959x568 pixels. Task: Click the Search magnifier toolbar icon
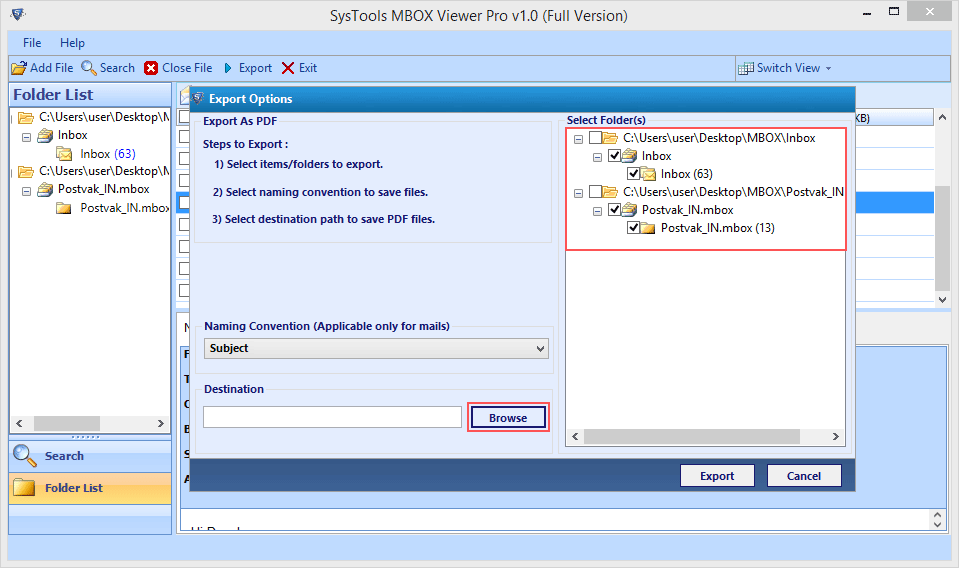pos(89,68)
